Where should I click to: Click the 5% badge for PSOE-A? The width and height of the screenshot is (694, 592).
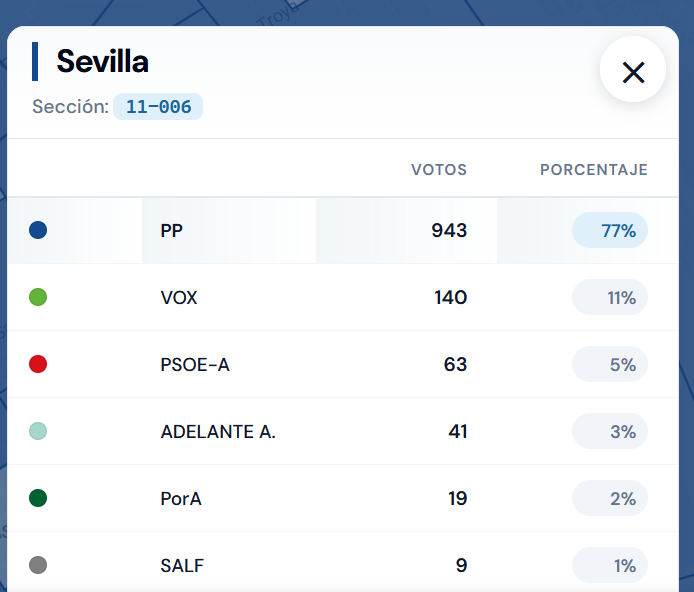coord(610,364)
